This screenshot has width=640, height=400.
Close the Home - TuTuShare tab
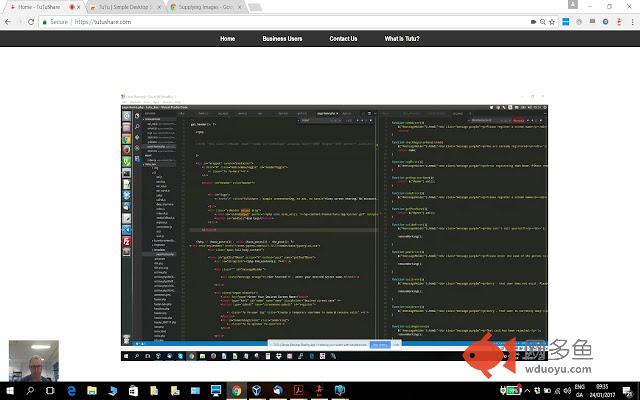(79, 7)
